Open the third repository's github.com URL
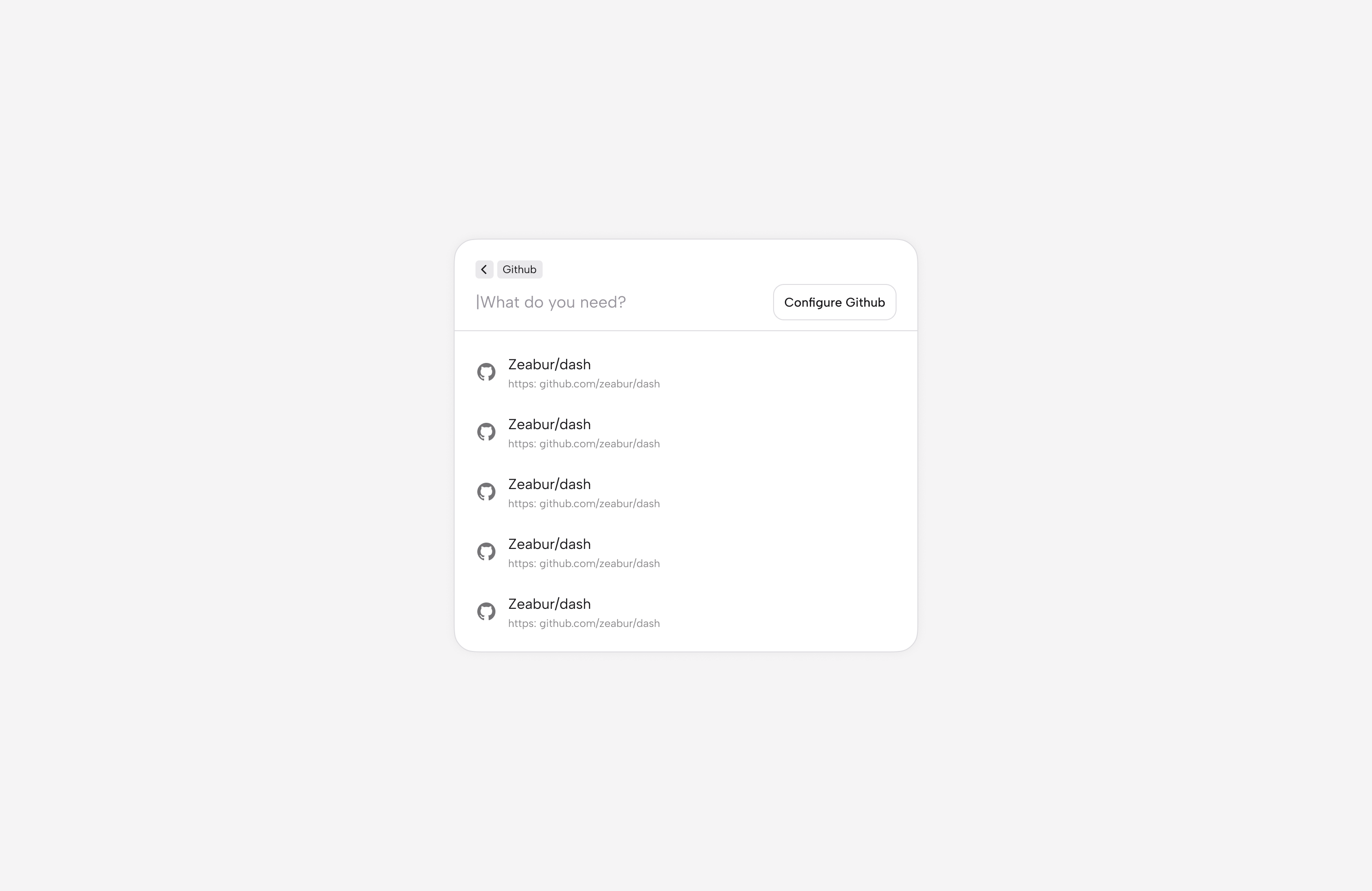The height and width of the screenshot is (891, 1372). click(584, 504)
